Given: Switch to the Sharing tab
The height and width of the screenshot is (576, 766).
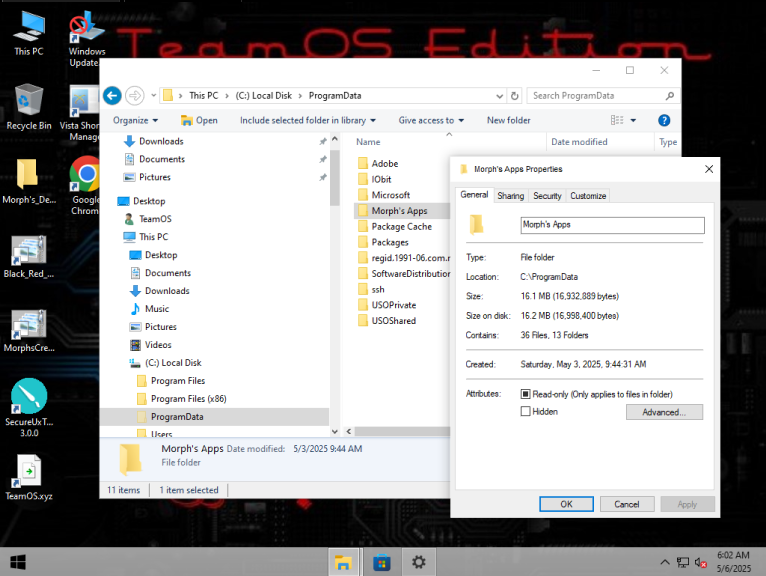Looking at the screenshot, I should click(x=511, y=196).
